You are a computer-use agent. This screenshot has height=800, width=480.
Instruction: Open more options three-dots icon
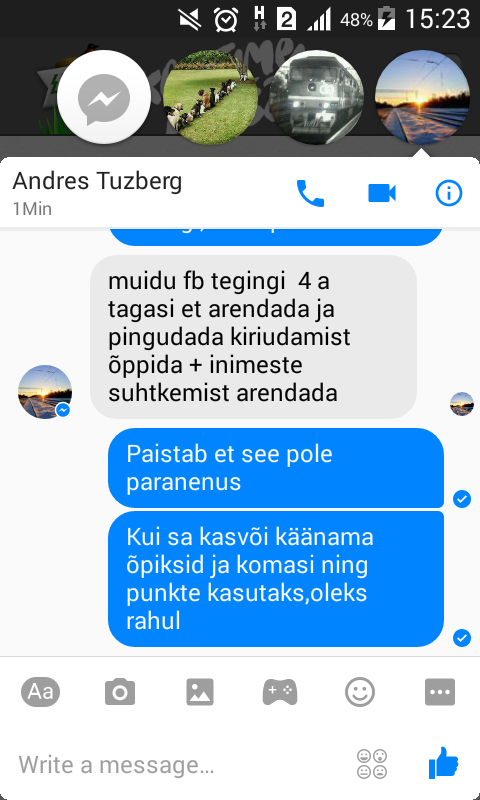tap(440, 692)
